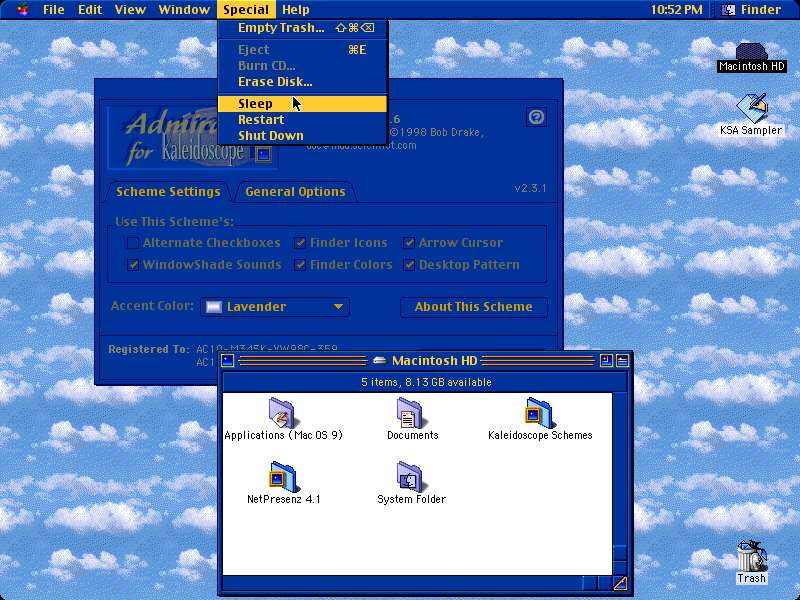Click the menu bar clock showing 10:52 PM
This screenshot has width=800, height=600.
point(677,10)
